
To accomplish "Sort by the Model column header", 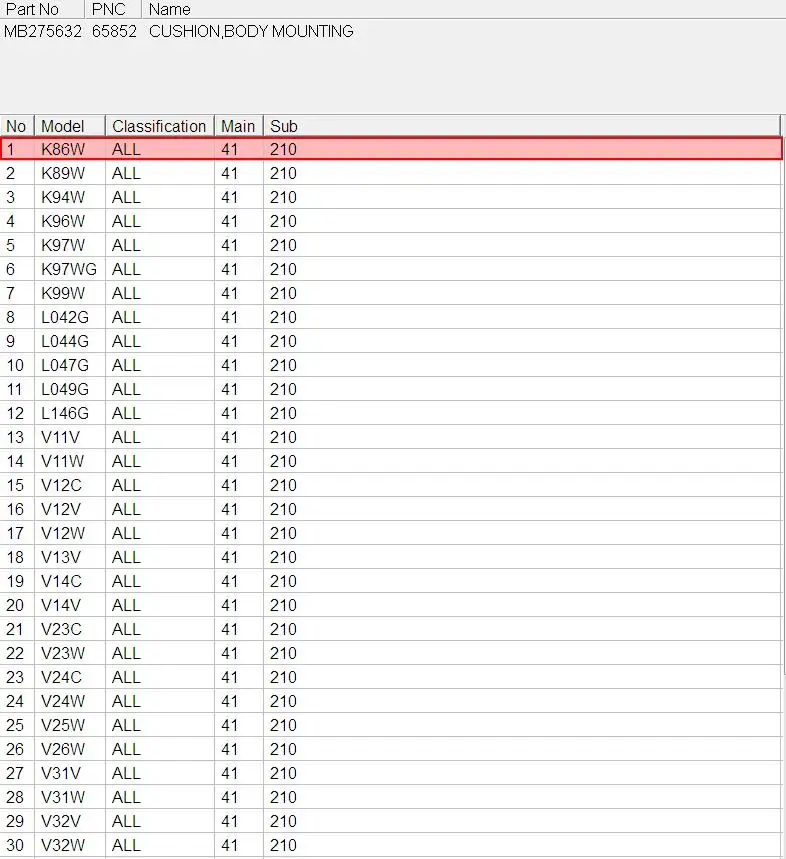I will tap(70, 126).
